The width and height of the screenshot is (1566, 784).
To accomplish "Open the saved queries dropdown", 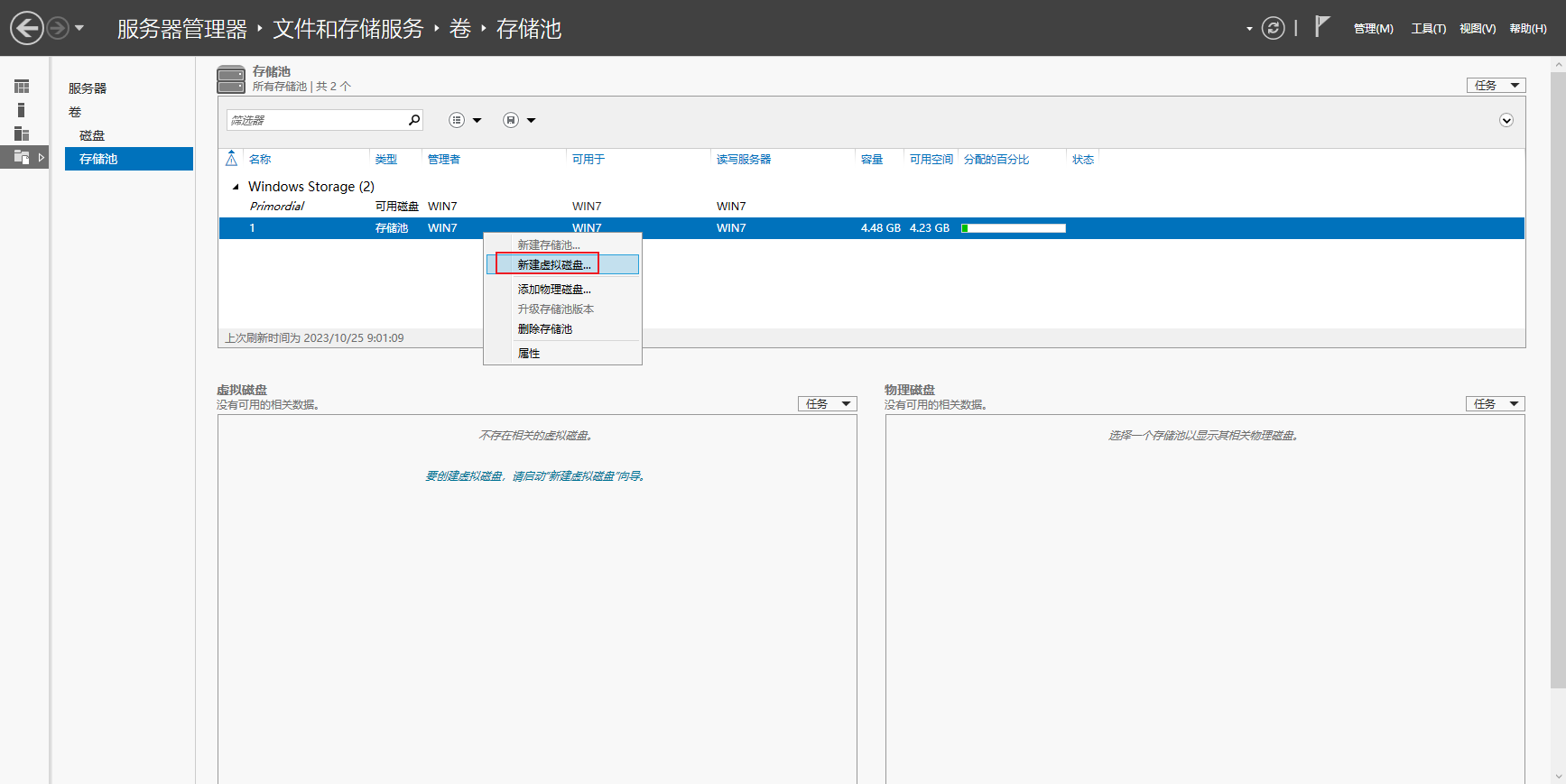I will (520, 120).
